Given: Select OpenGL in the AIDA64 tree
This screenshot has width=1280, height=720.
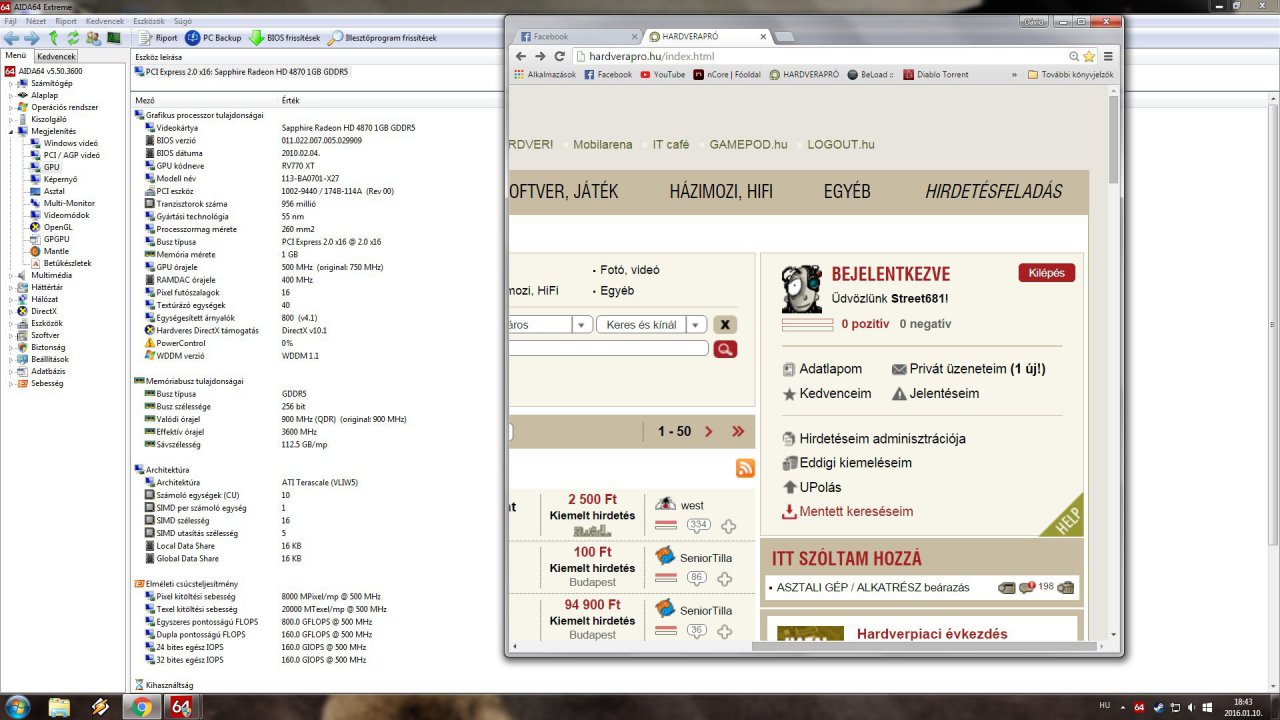Looking at the screenshot, I should pos(51,227).
